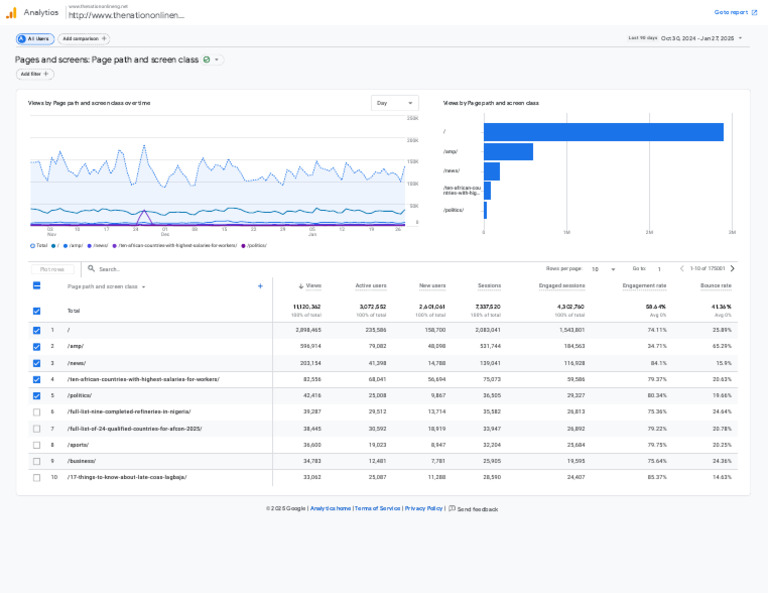This screenshot has width=768, height=593.
Task: Check the 17-things-to-know lagbaja row checkbox
Action: [x=37, y=477]
